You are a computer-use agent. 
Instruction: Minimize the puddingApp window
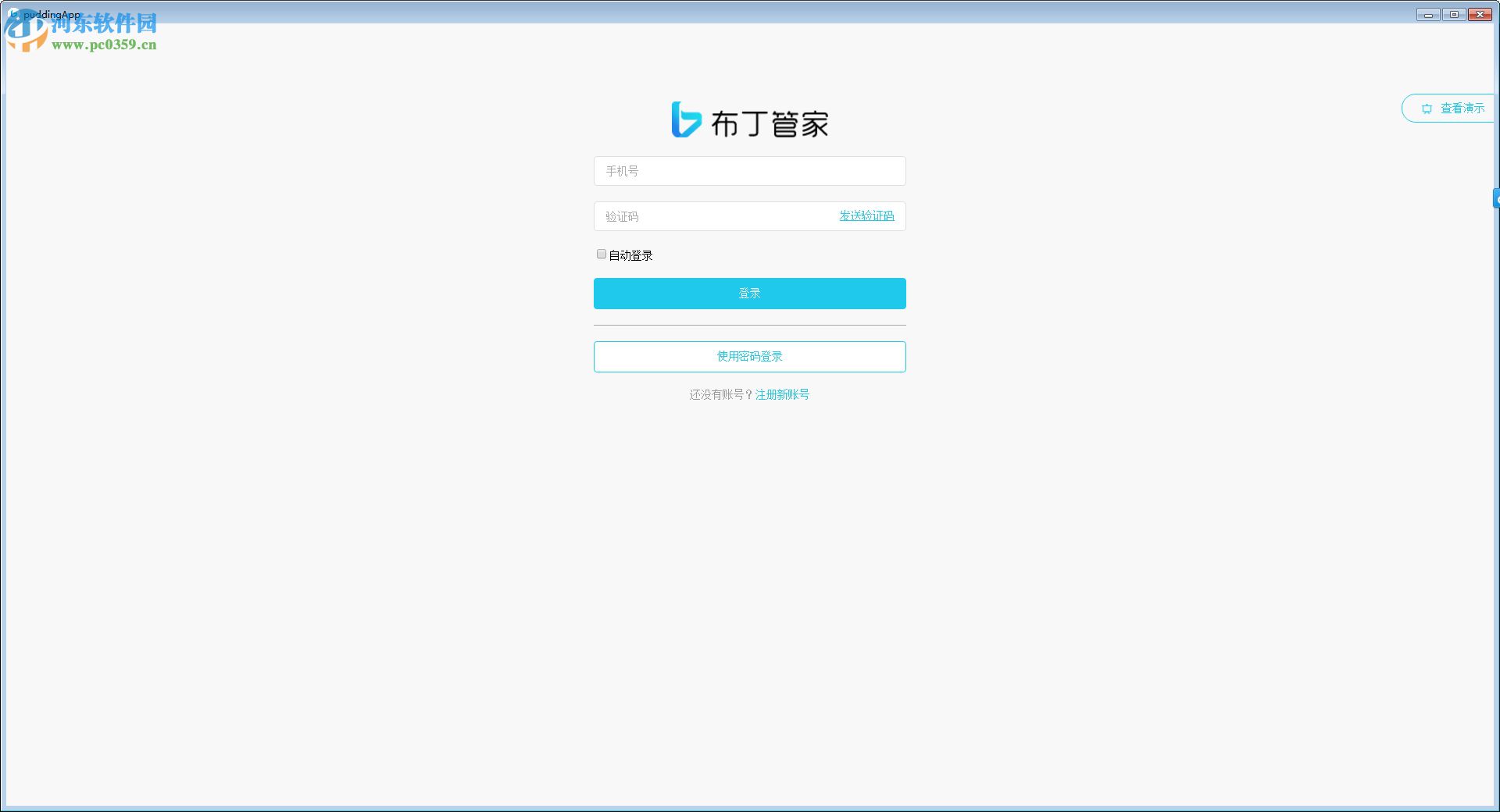coord(1428,14)
